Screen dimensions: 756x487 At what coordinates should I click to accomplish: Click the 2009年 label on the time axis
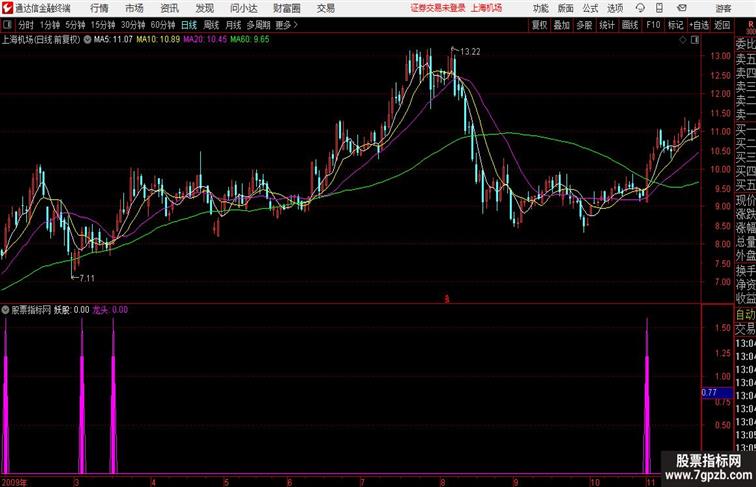[15, 482]
